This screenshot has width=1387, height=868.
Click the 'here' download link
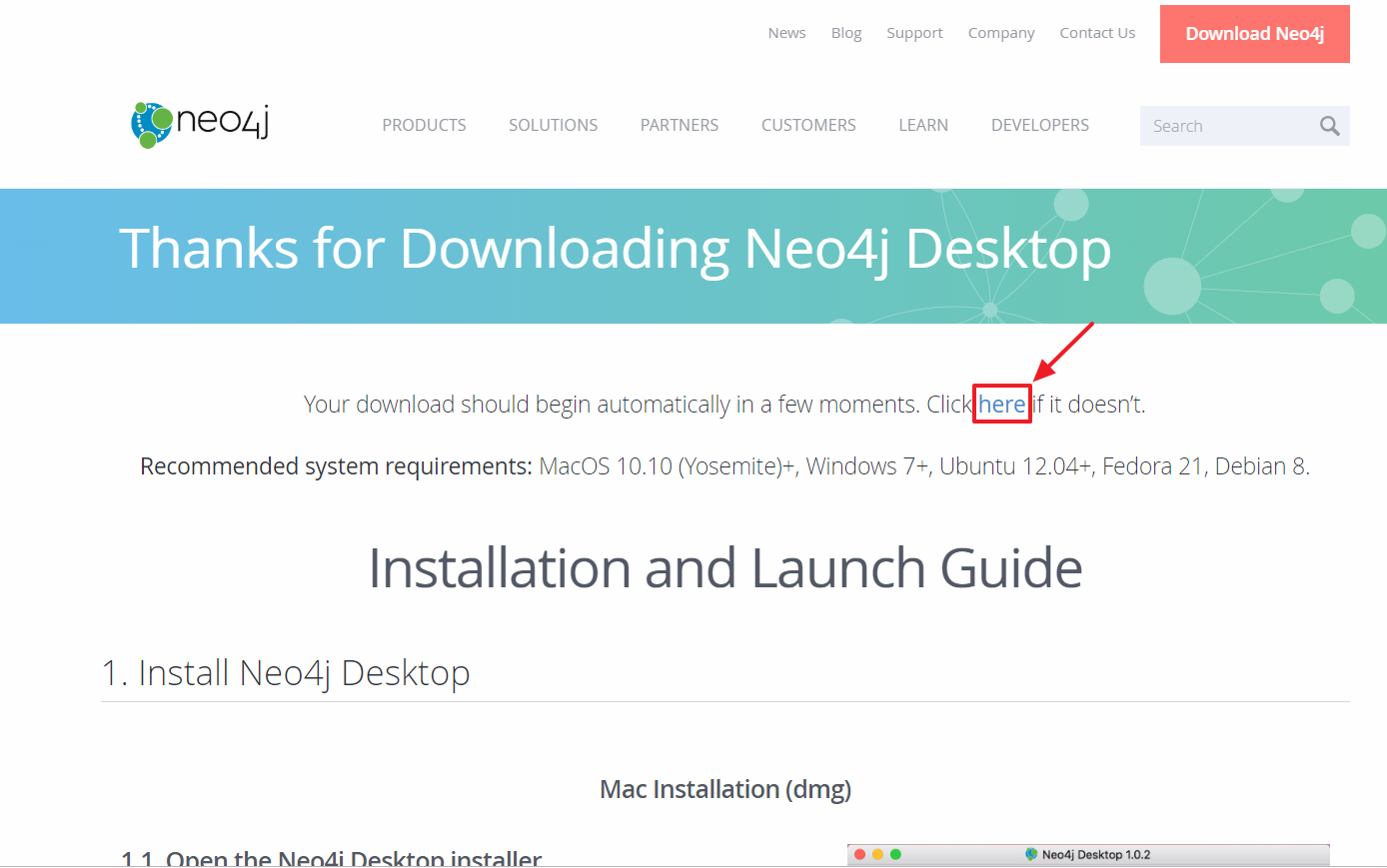point(1002,405)
